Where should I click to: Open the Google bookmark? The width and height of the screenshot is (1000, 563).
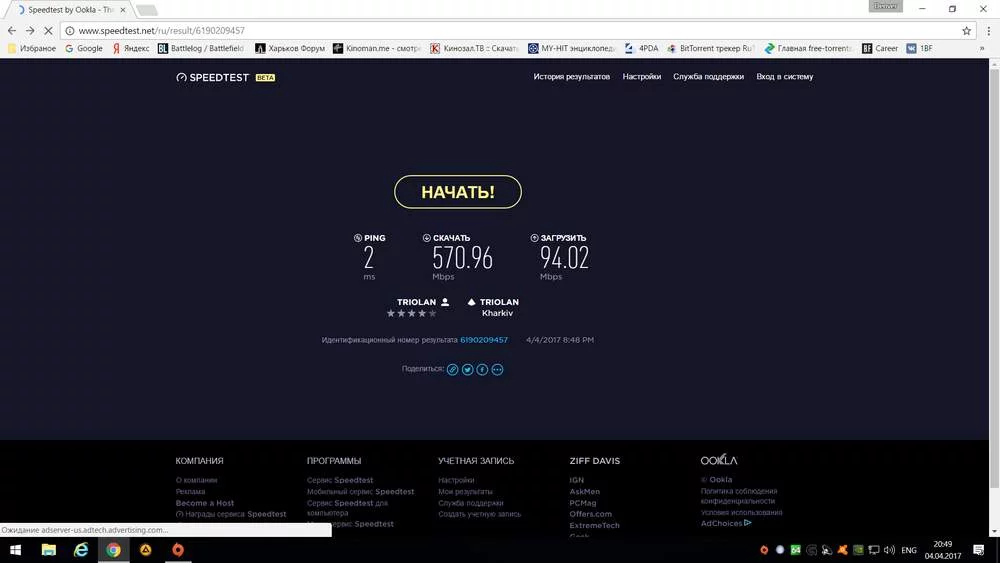click(x=84, y=48)
